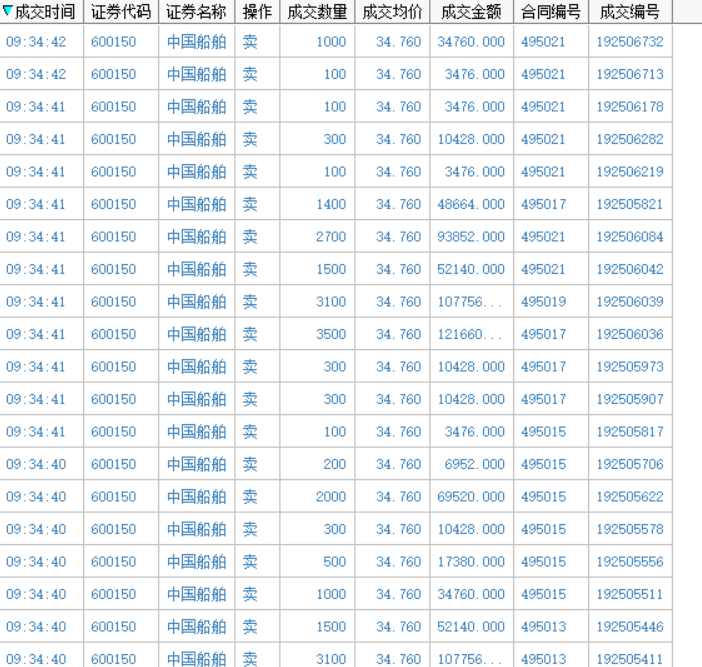Click time 09:34:40 in trade 192505706 row
Image resolution: width=702 pixels, height=667 pixels.
pyautogui.click(x=36, y=464)
